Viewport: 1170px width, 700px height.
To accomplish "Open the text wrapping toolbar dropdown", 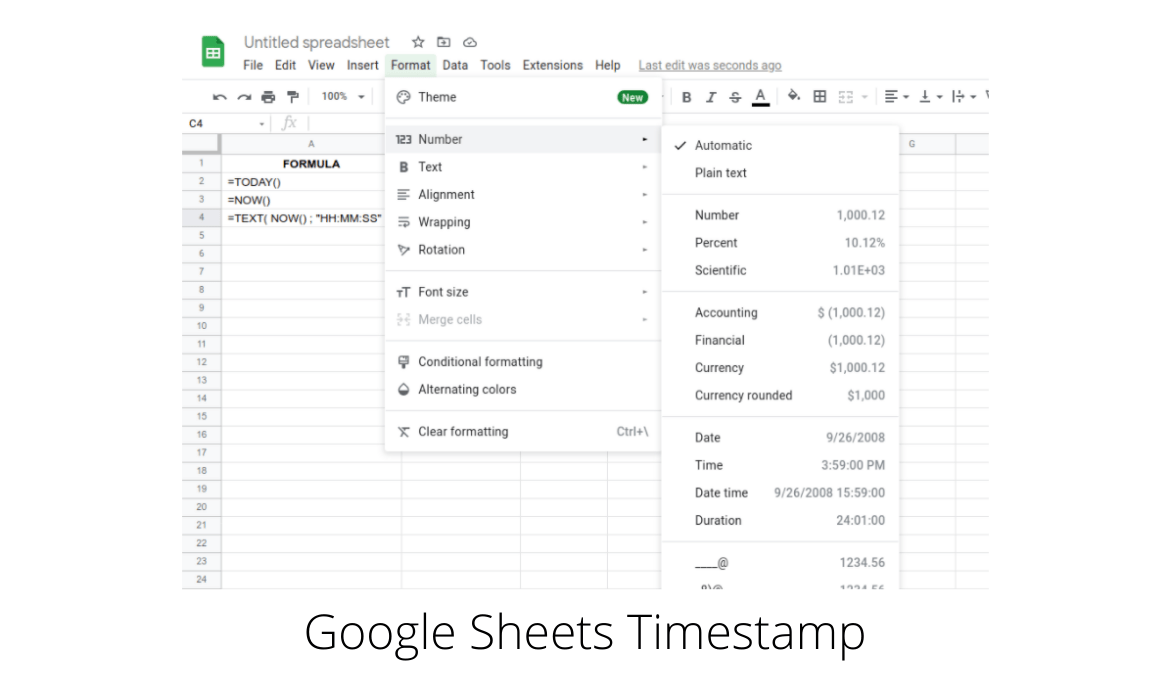I will (x=964, y=96).
